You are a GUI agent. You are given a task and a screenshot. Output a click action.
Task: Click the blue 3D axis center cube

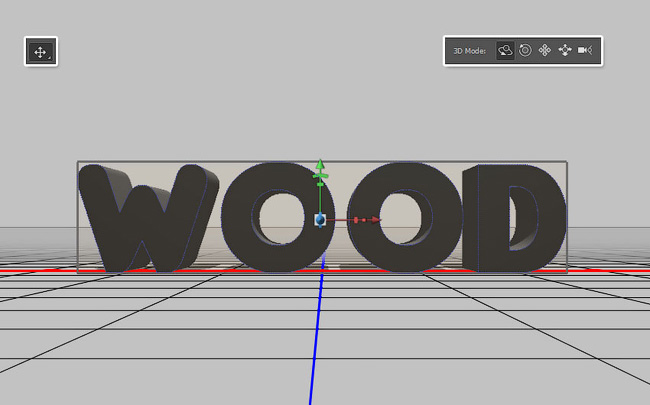[x=320, y=220]
